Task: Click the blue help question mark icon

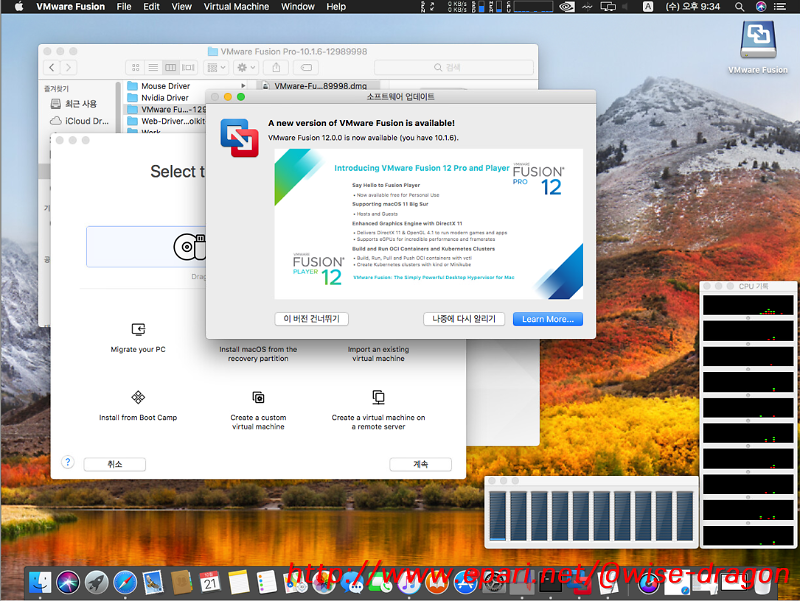Action: coord(67,462)
